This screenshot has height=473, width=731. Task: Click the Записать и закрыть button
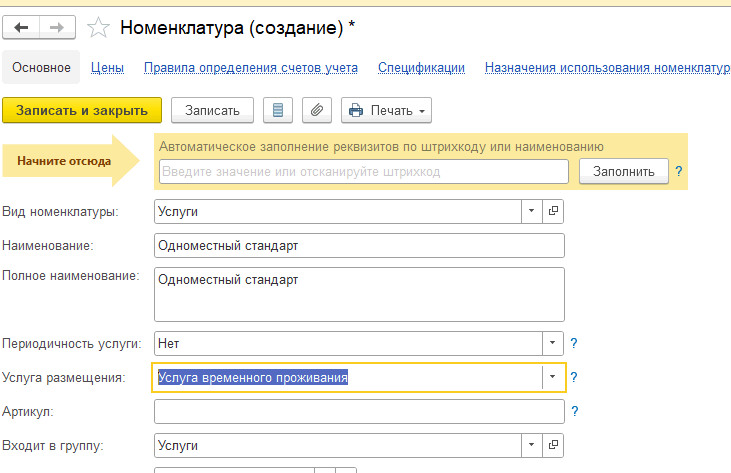pos(82,110)
